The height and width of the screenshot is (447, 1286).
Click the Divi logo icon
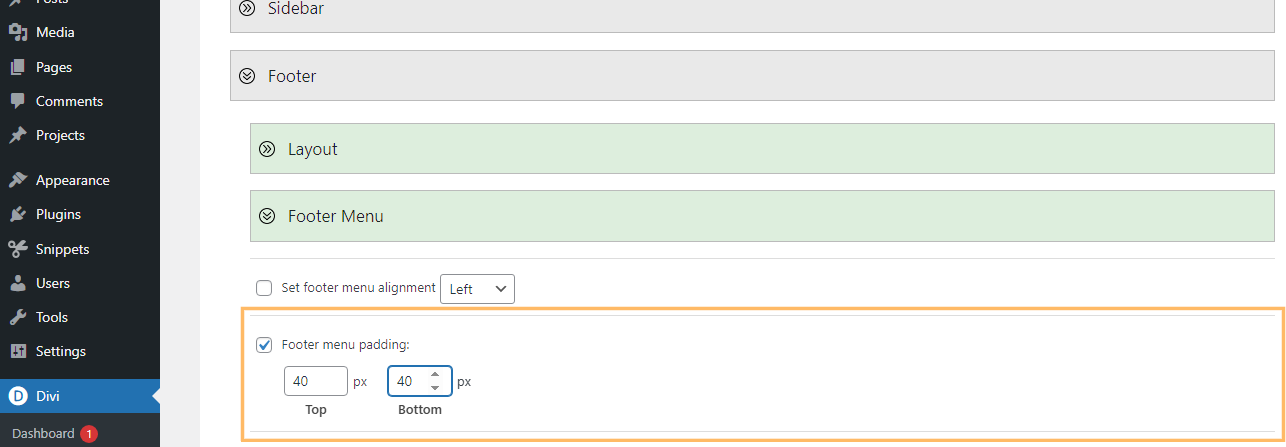[x=17, y=396]
